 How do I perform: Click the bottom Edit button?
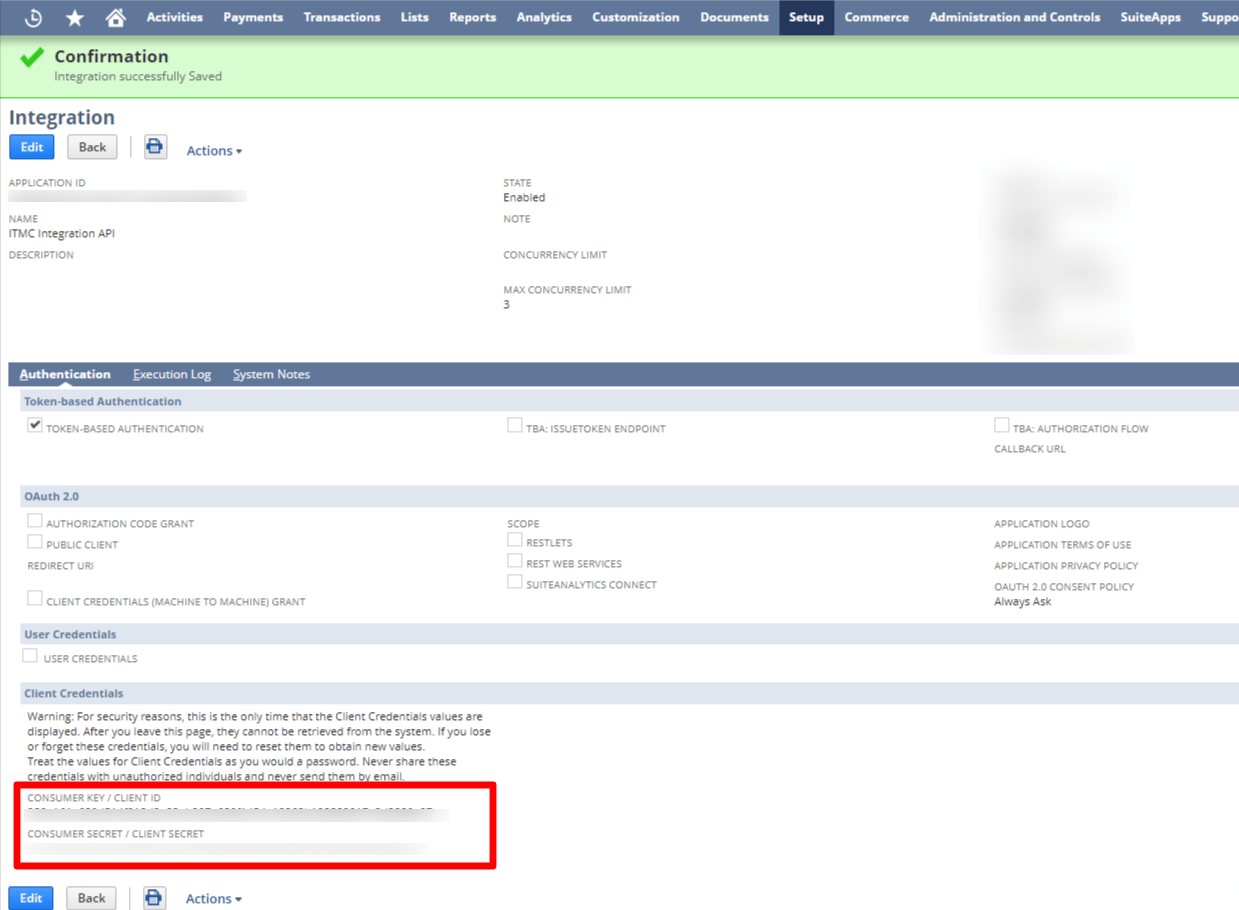(x=31, y=898)
